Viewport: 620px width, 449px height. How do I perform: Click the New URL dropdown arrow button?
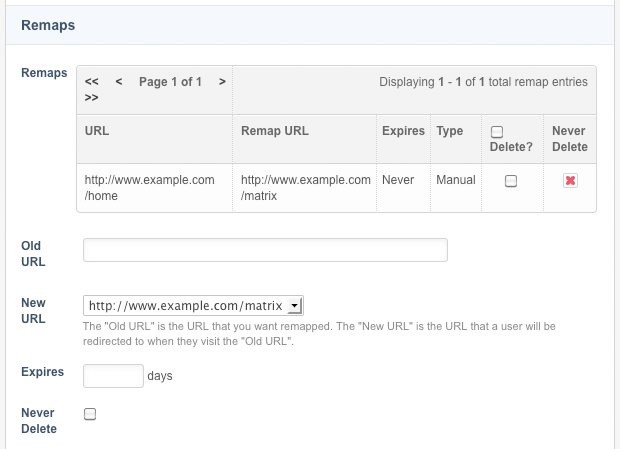[295, 306]
